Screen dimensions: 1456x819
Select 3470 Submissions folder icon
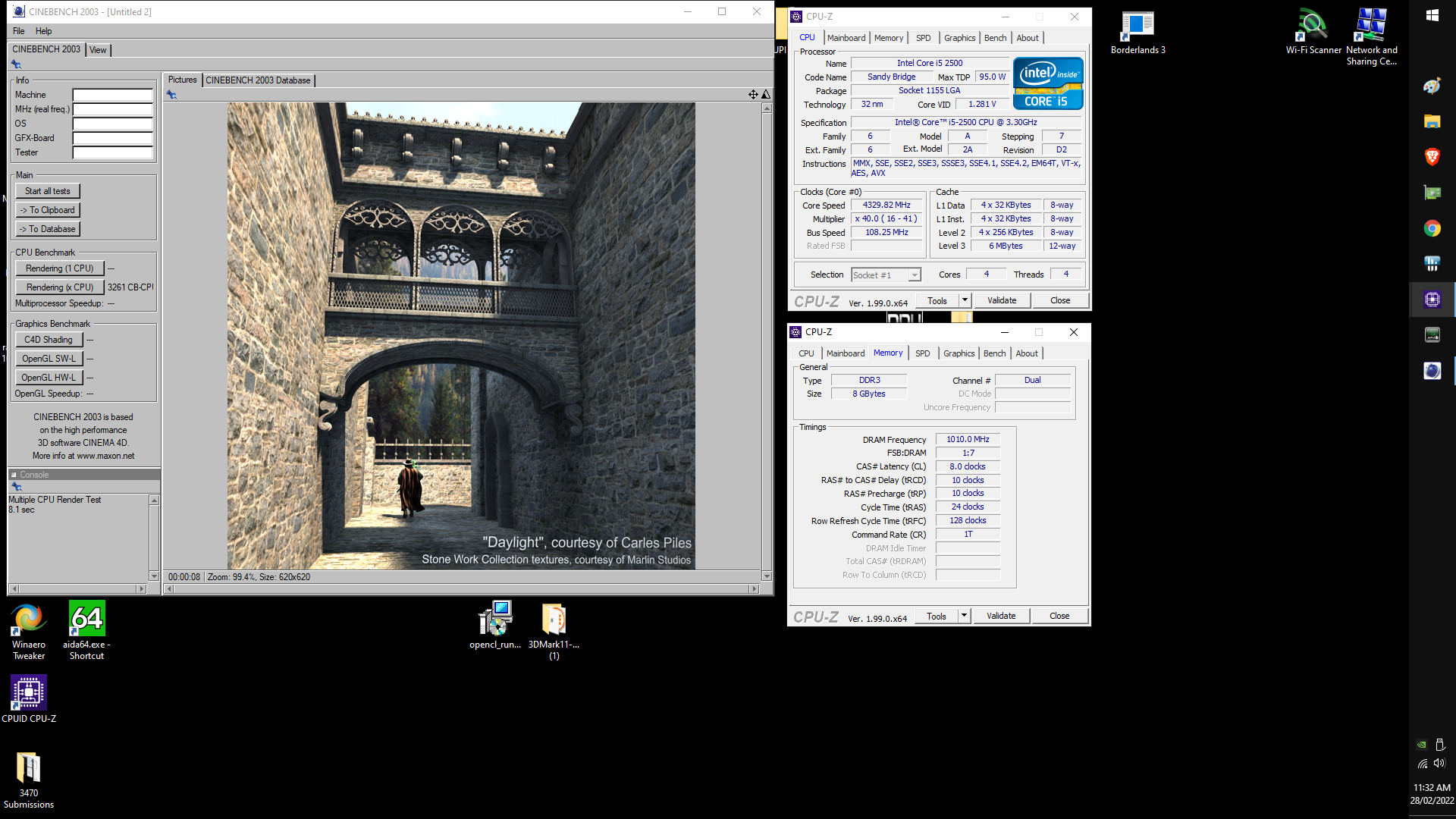28,780
